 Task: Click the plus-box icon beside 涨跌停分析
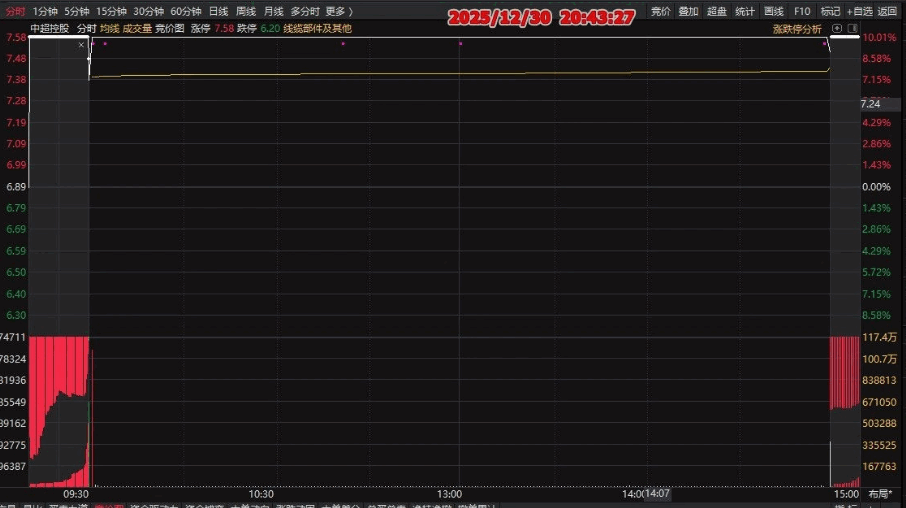[837, 28]
